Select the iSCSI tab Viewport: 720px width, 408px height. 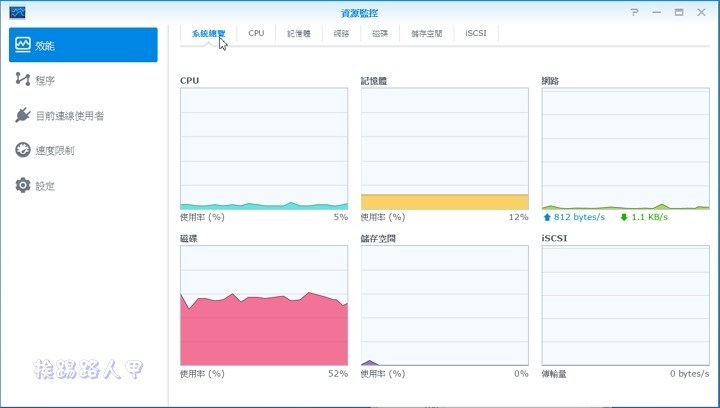pos(476,33)
